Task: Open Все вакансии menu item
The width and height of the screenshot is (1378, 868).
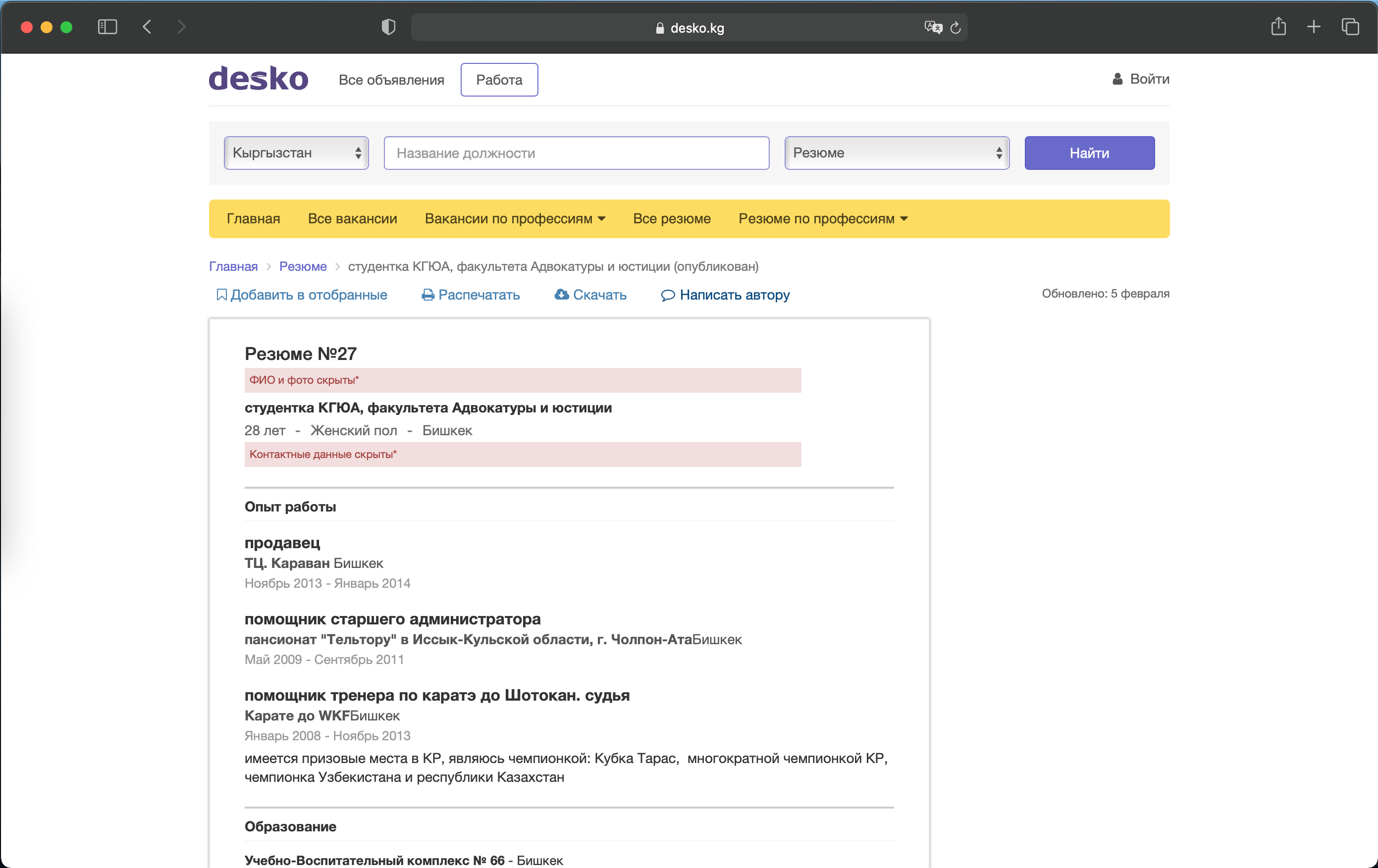Action: pos(352,218)
